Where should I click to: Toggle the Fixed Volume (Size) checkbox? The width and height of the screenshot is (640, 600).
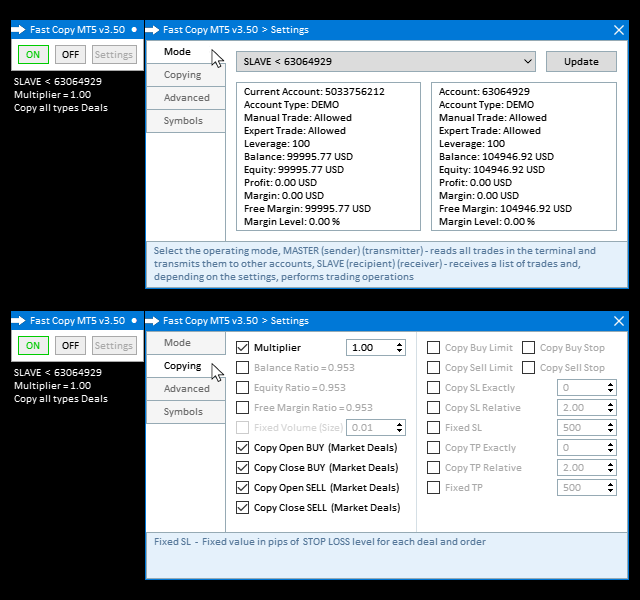tap(242, 428)
